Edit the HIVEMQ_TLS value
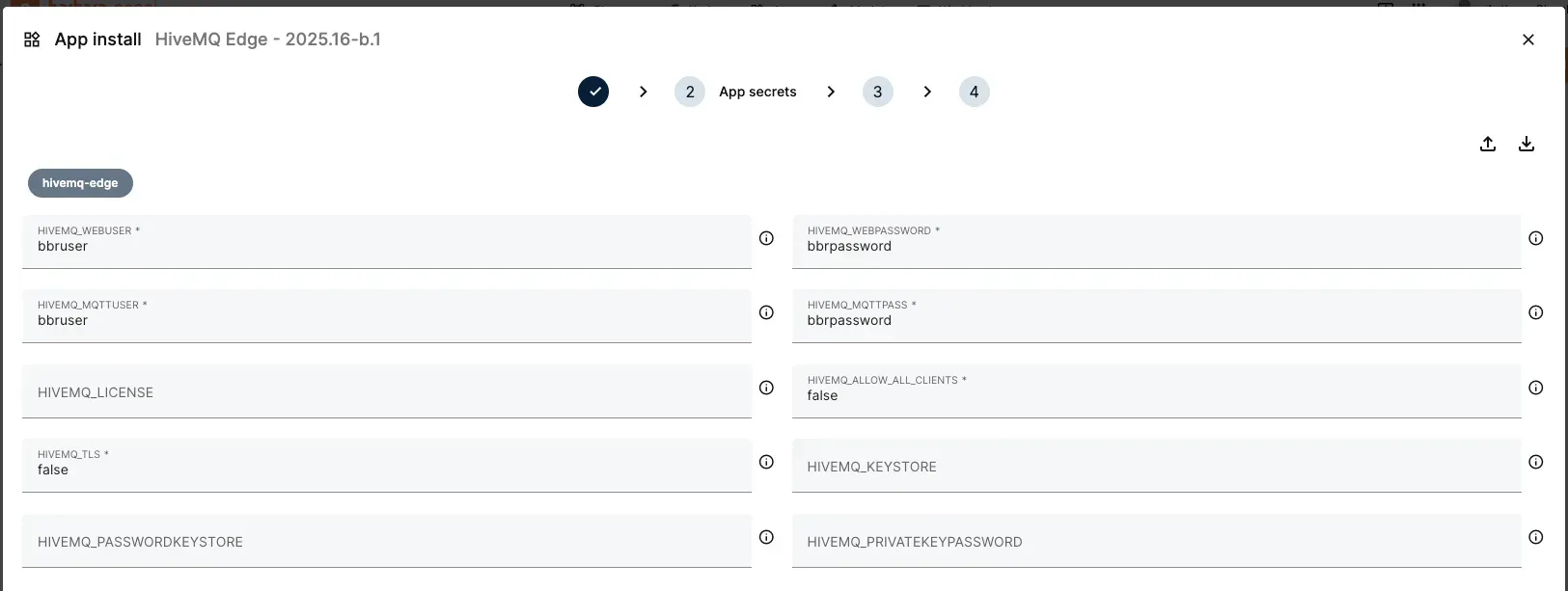The image size is (1568, 591). [x=387, y=466]
